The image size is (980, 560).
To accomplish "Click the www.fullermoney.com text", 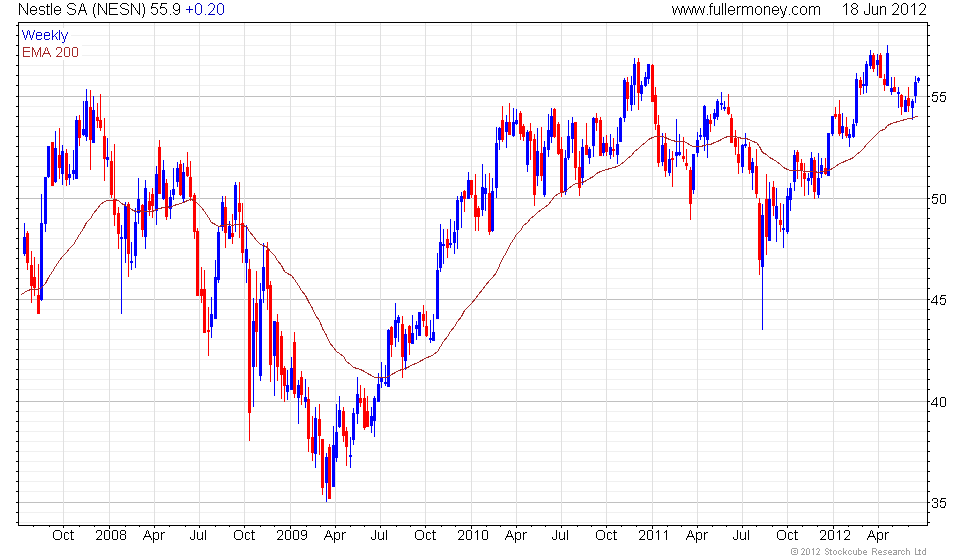I will (x=746, y=9).
